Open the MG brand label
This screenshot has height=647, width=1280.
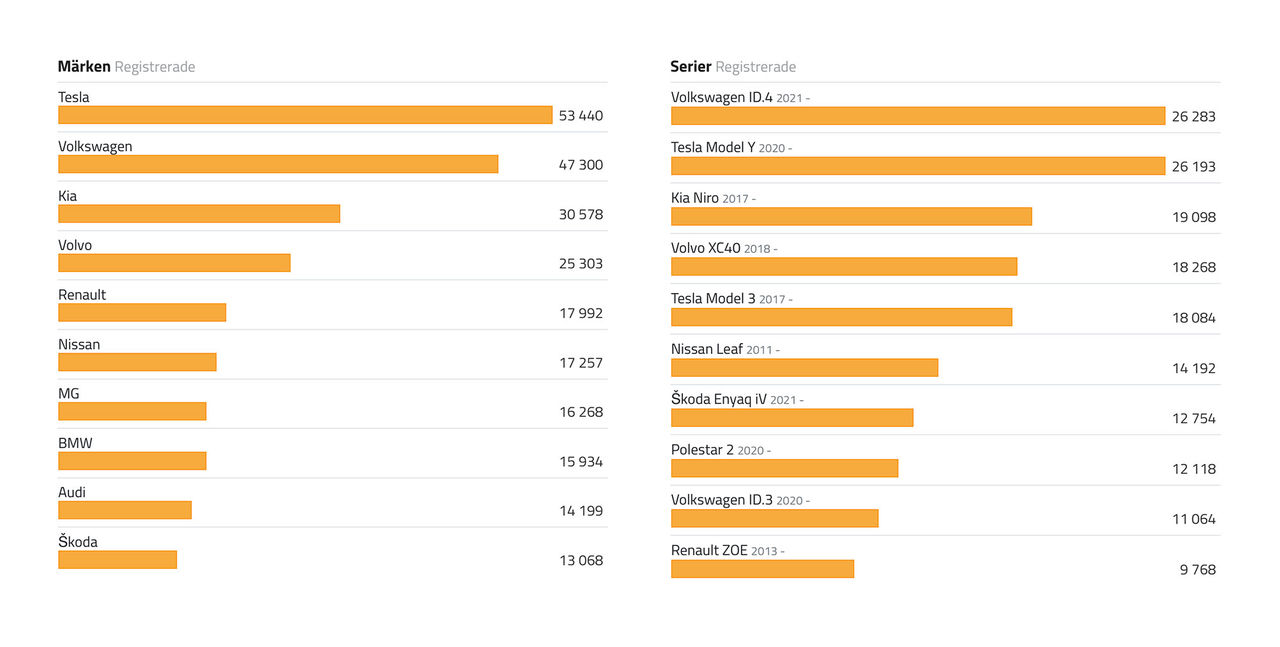coord(69,394)
